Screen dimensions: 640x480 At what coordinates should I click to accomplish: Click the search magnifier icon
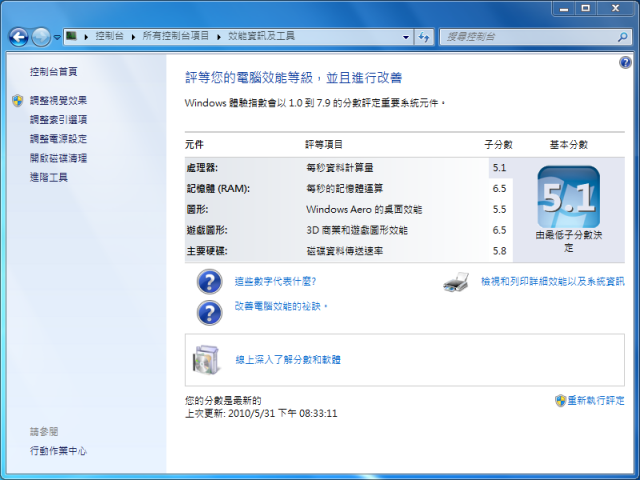pos(622,37)
